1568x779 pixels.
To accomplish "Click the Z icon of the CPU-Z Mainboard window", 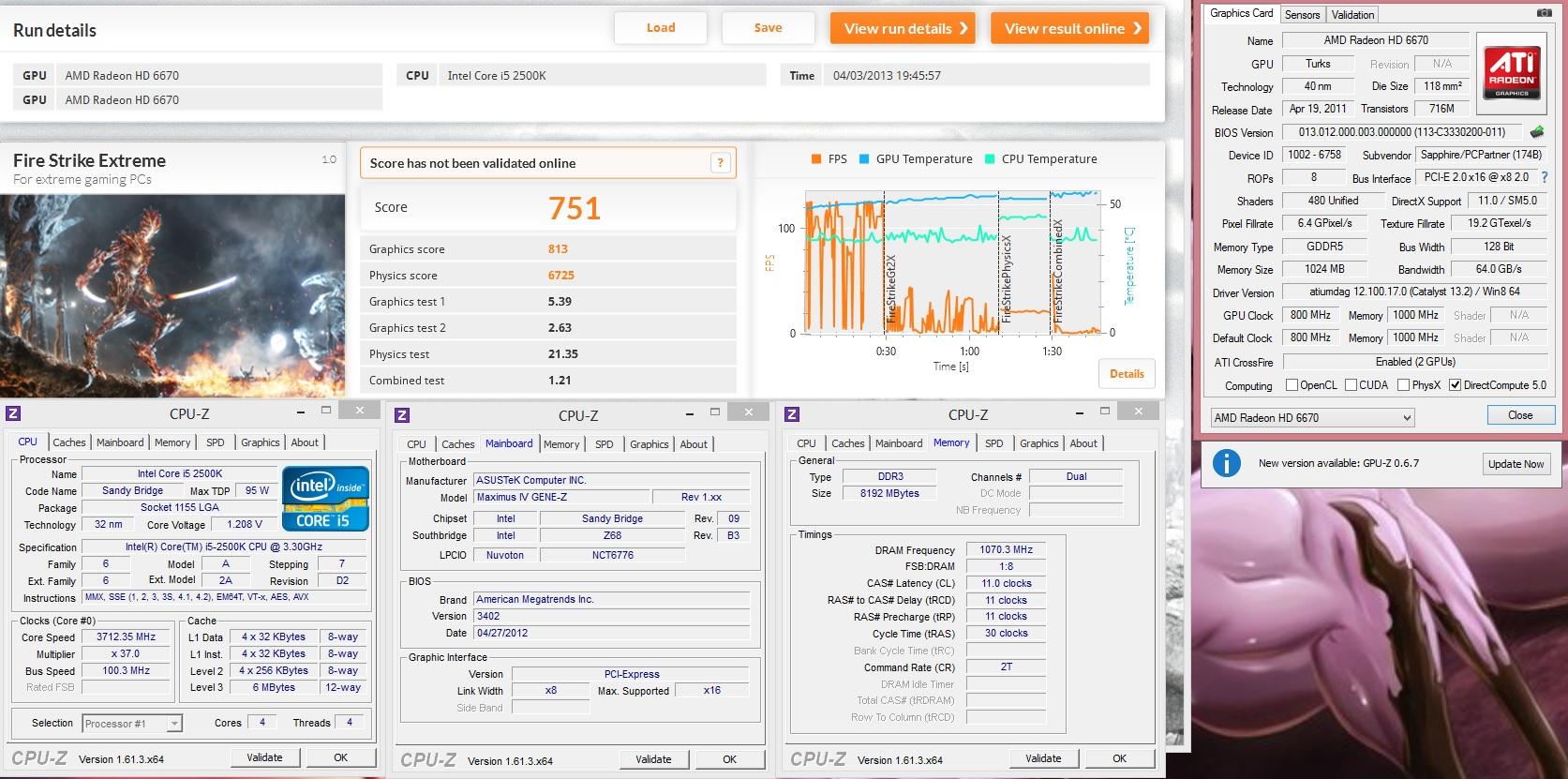I will click(x=402, y=415).
